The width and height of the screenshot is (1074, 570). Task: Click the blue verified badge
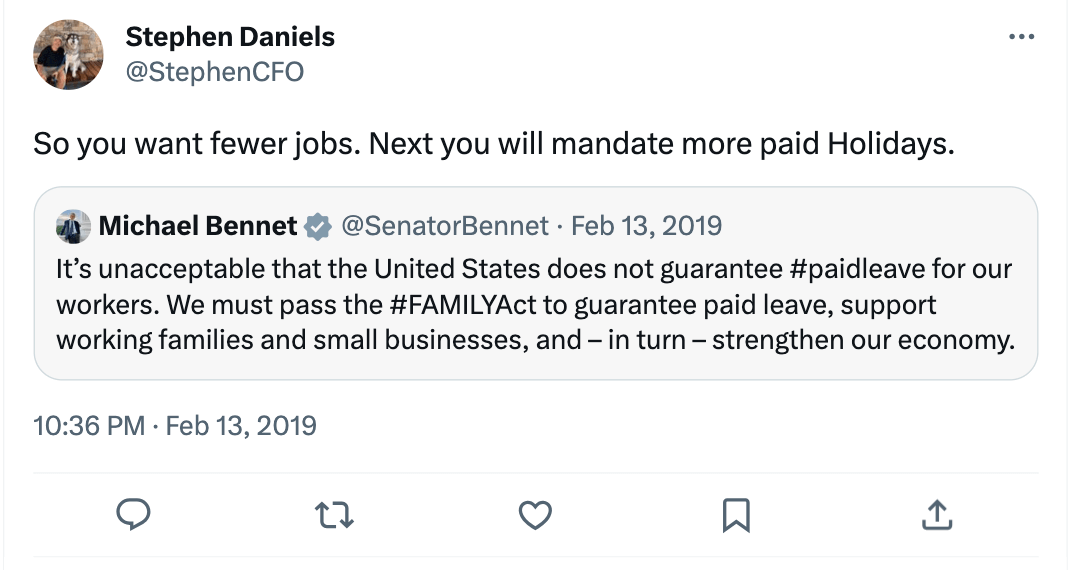click(318, 227)
